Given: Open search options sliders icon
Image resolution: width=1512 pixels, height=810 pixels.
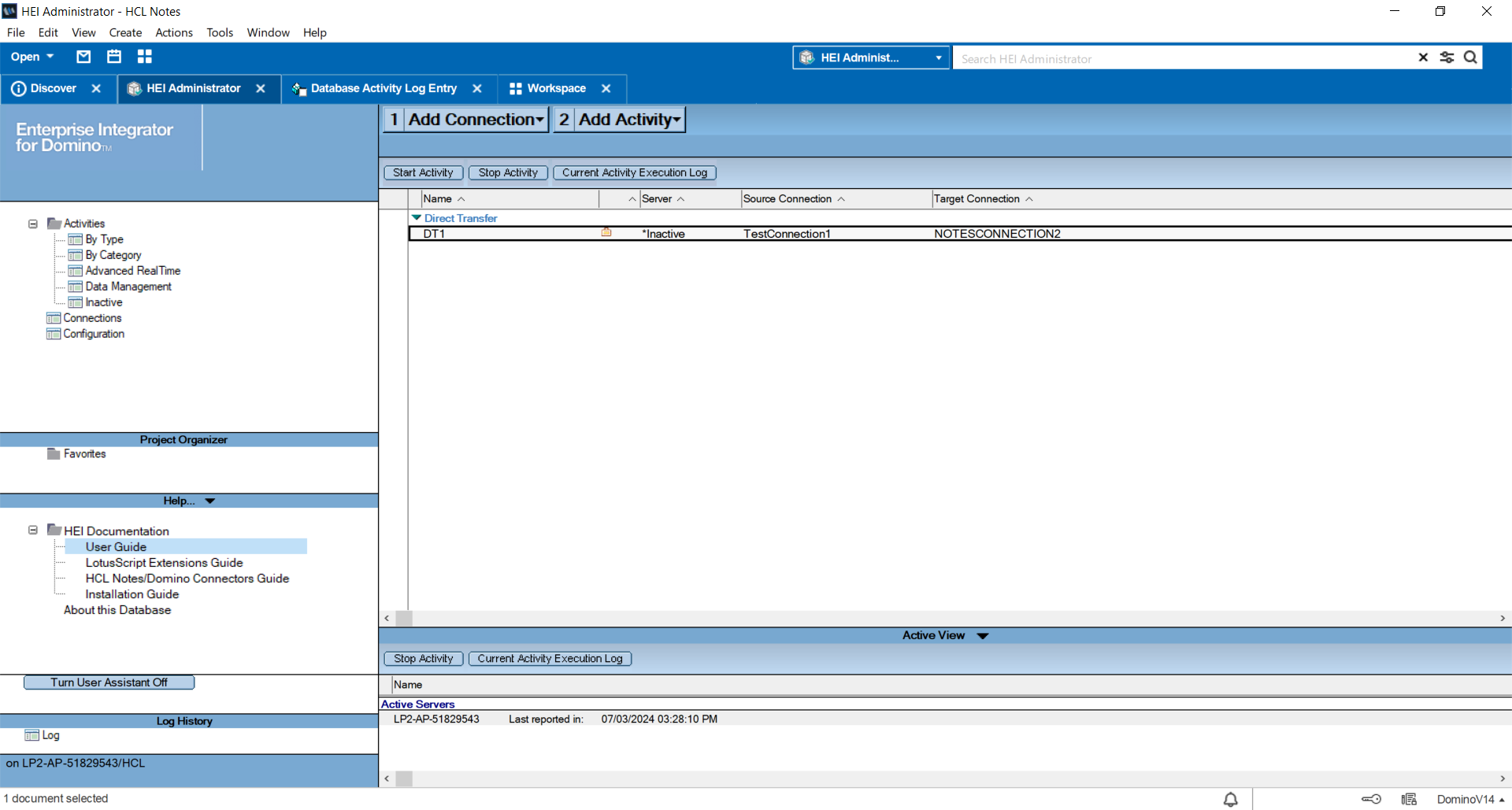Looking at the screenshot, I should [1447, 57].
